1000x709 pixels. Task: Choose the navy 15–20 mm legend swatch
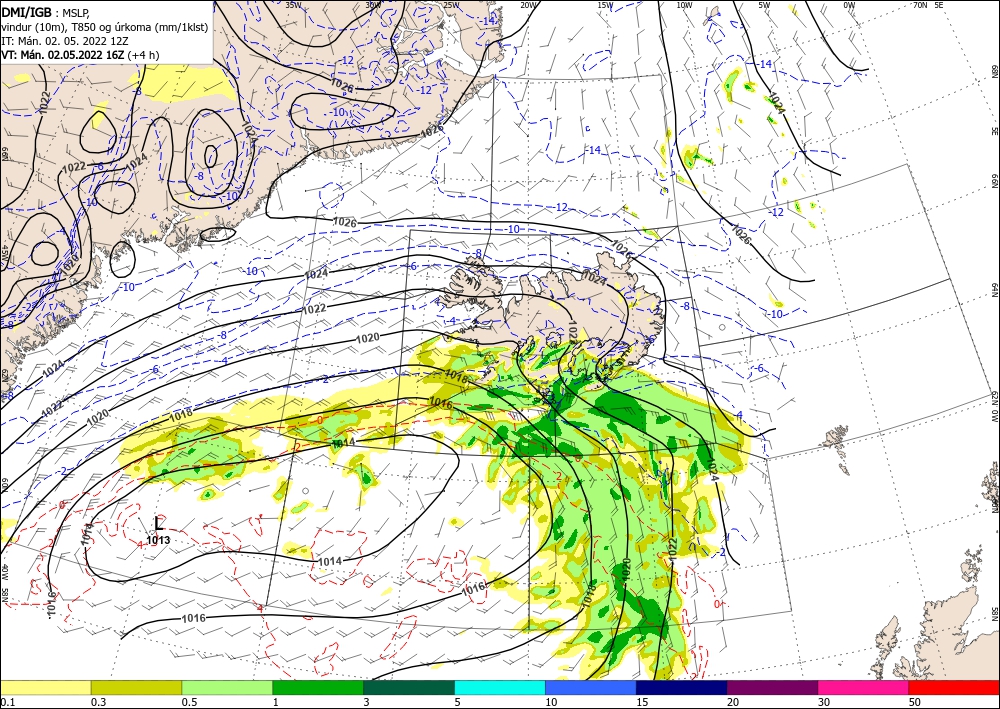pyautogui.click(x=682, y=687)
